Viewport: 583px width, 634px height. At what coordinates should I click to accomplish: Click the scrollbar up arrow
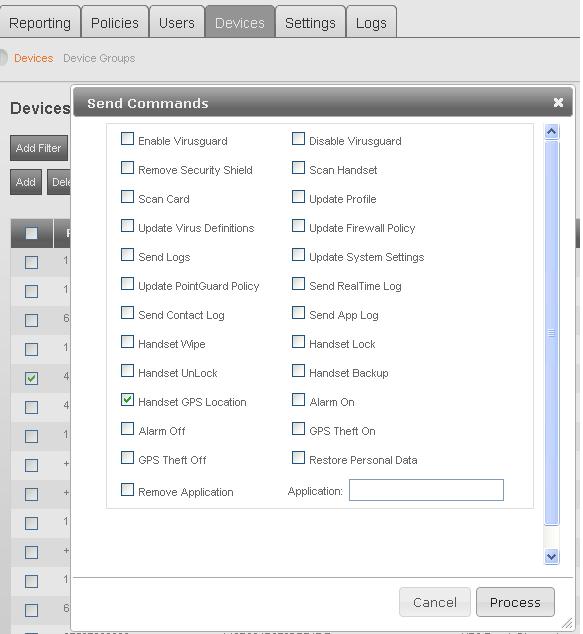click(x=551, y=131)
